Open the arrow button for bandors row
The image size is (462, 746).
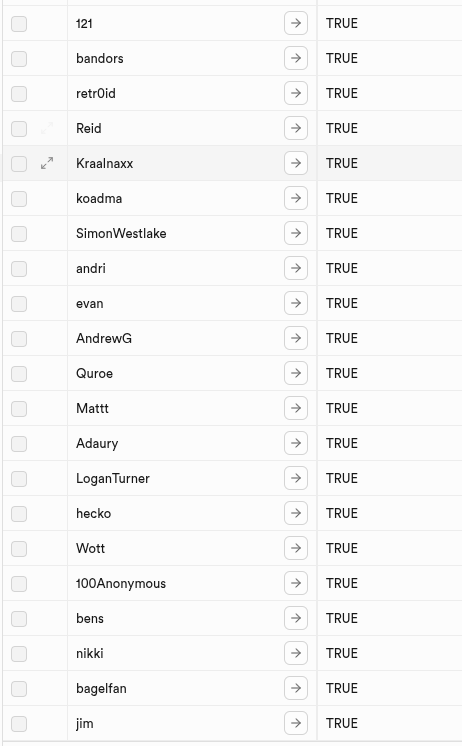(295, 58)
